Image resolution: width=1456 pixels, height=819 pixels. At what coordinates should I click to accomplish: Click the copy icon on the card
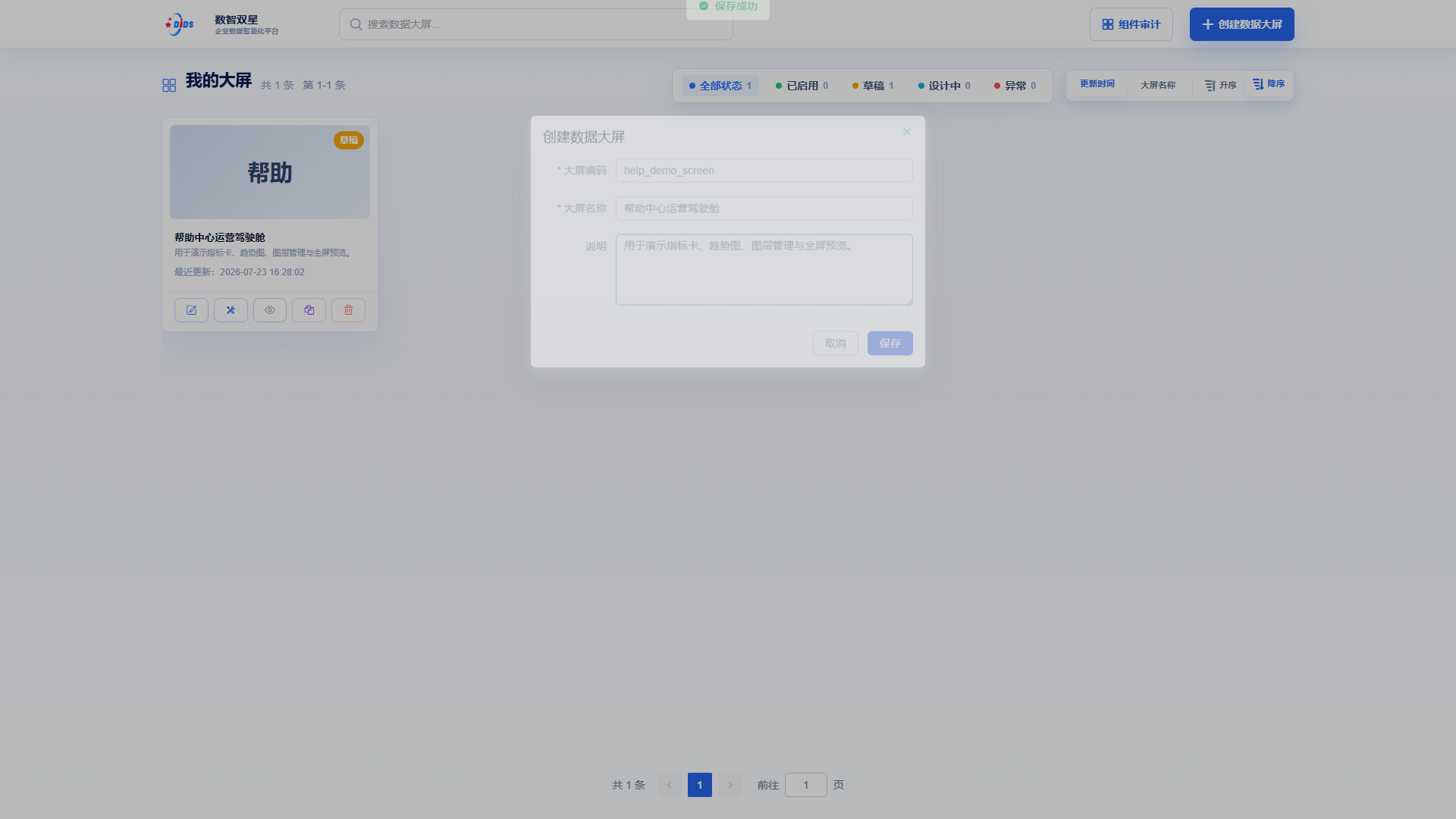point(309,310)
